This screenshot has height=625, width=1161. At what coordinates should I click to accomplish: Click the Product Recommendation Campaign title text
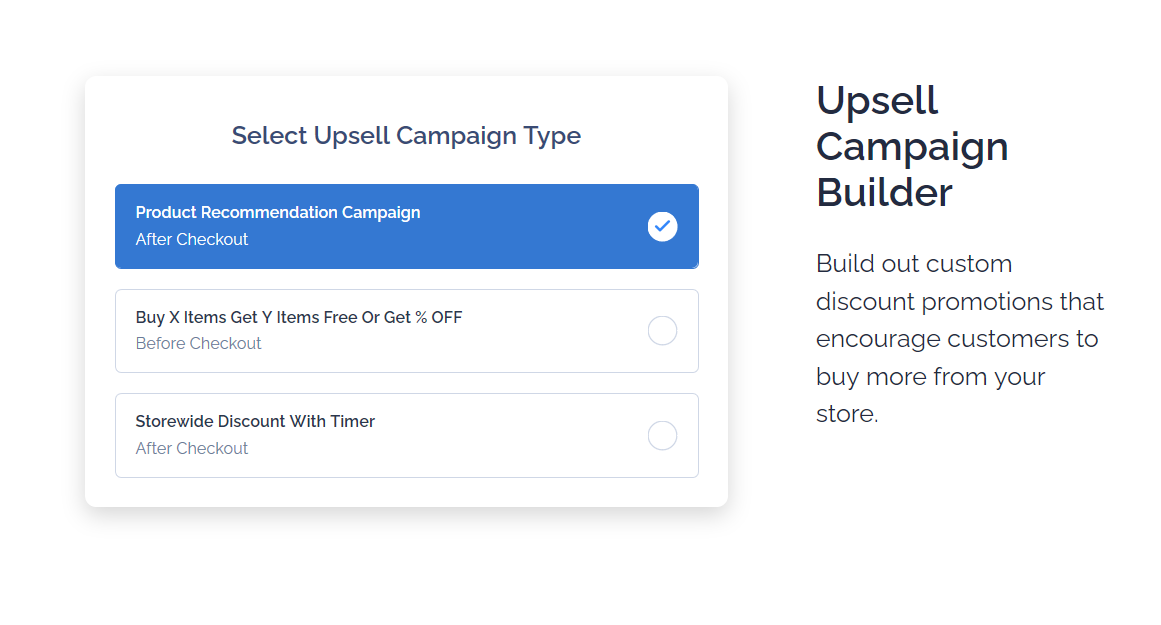(278, 213)
